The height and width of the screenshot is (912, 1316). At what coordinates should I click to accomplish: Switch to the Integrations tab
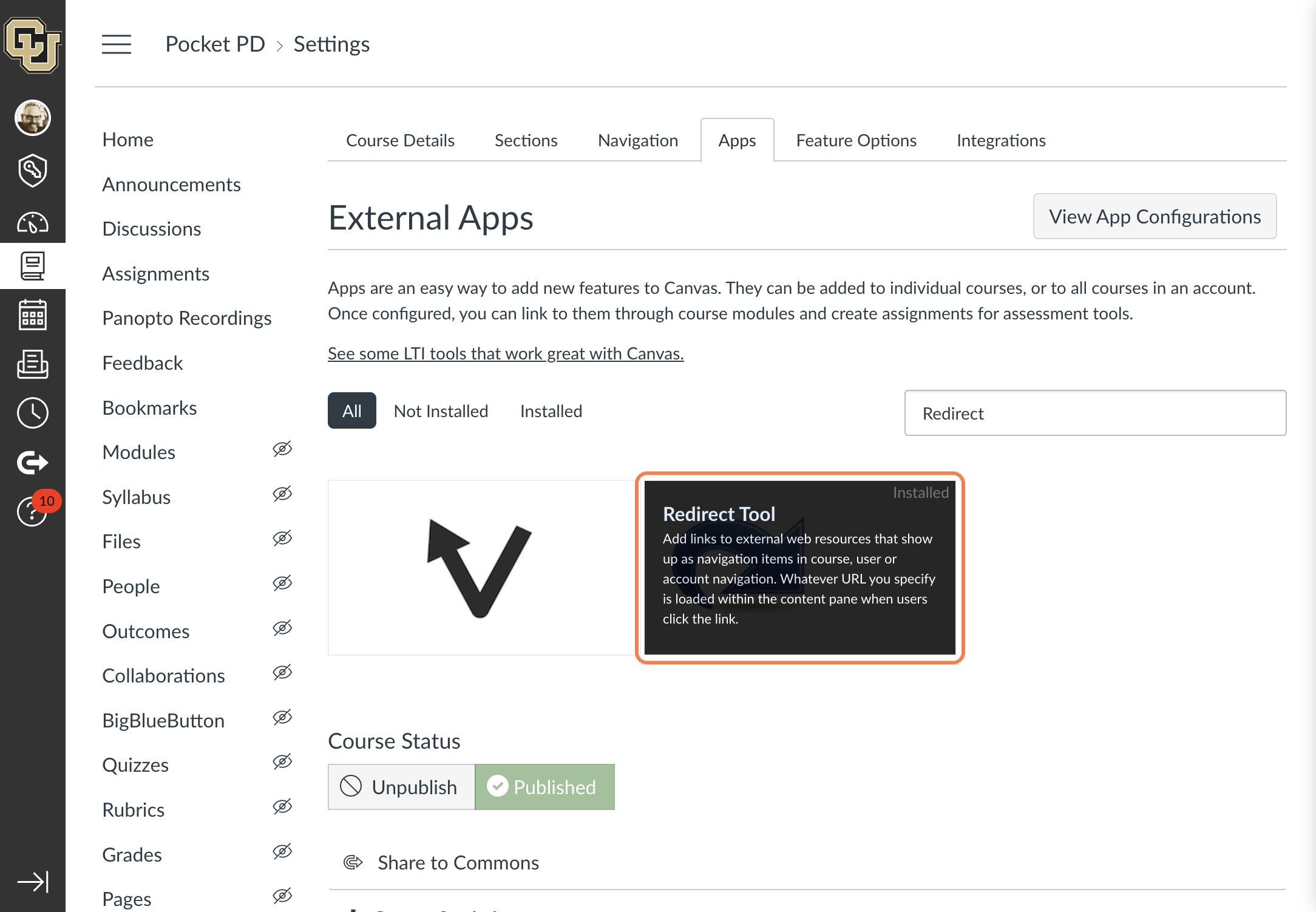[1001, 140]
